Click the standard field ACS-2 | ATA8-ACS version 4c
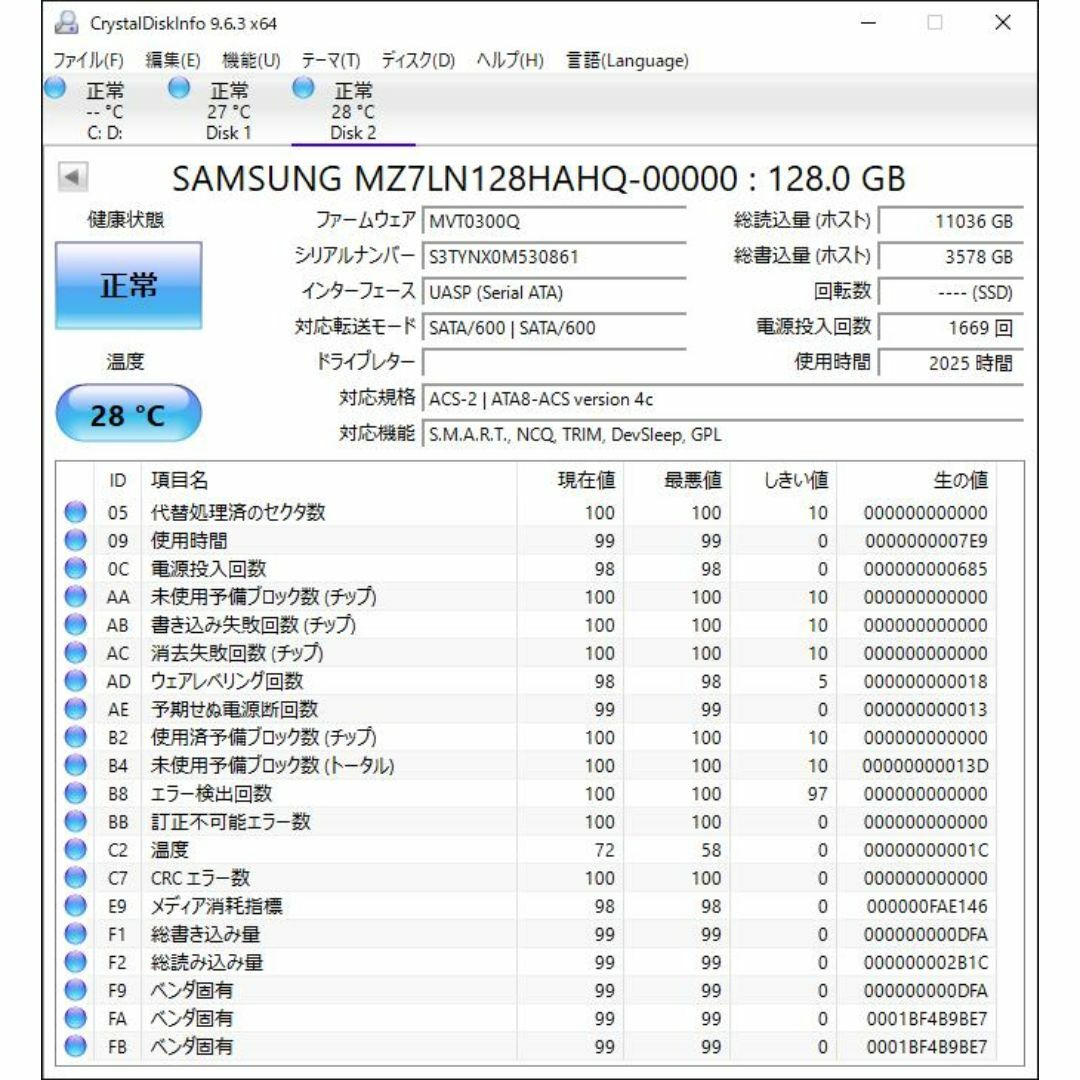Image resolution: width=1080 pixels, height=1080 pixels. pyautogui.click(x=723, y=399)
